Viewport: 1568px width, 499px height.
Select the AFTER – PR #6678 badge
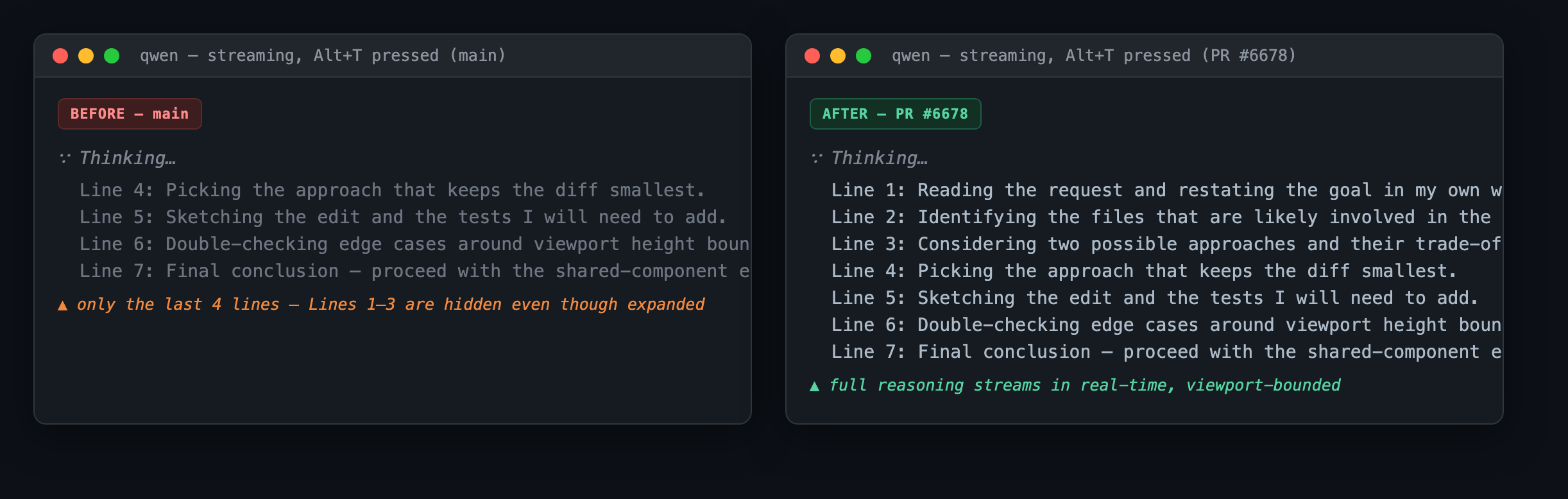point(895,114)
